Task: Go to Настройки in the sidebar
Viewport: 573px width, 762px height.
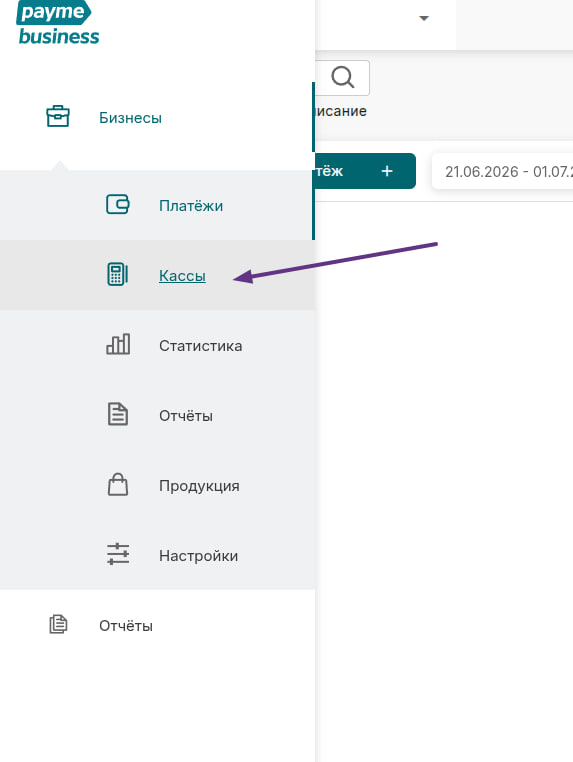Action: (x=157, y=555)
